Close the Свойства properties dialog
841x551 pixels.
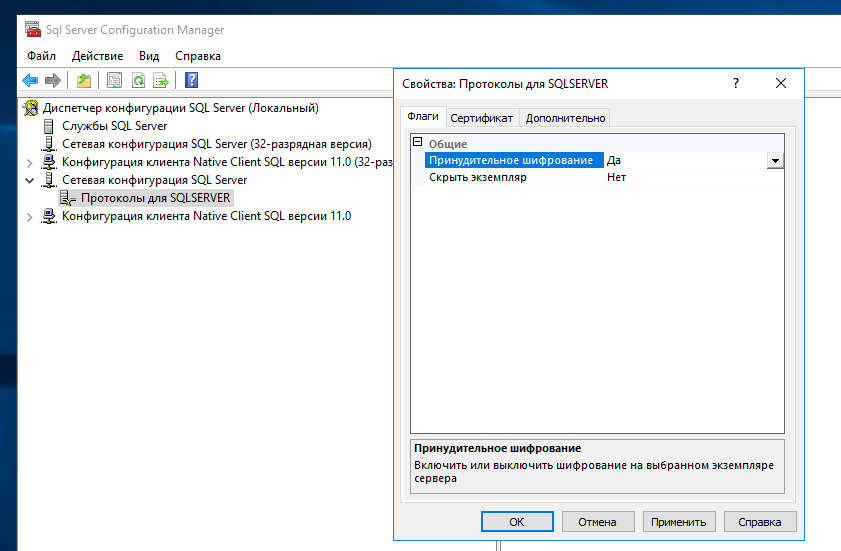click(781, 83)
